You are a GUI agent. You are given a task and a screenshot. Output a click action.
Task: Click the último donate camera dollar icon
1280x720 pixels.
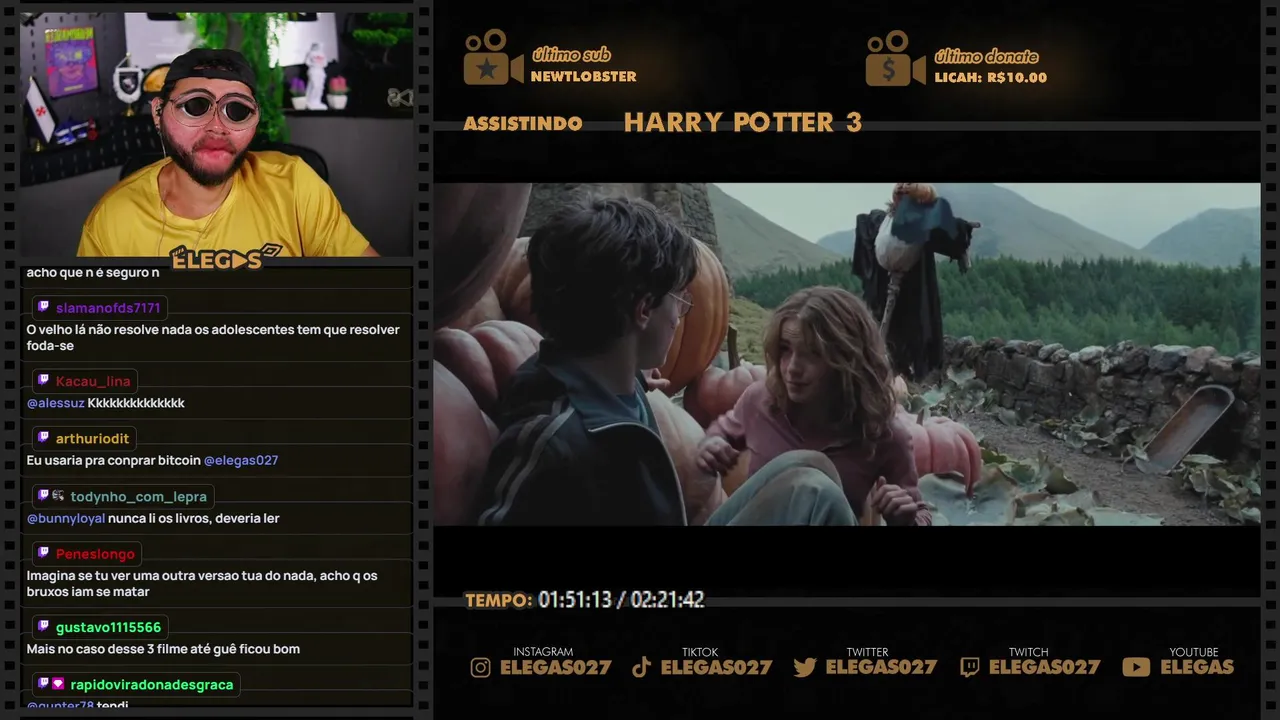click(x=895, y=58)
